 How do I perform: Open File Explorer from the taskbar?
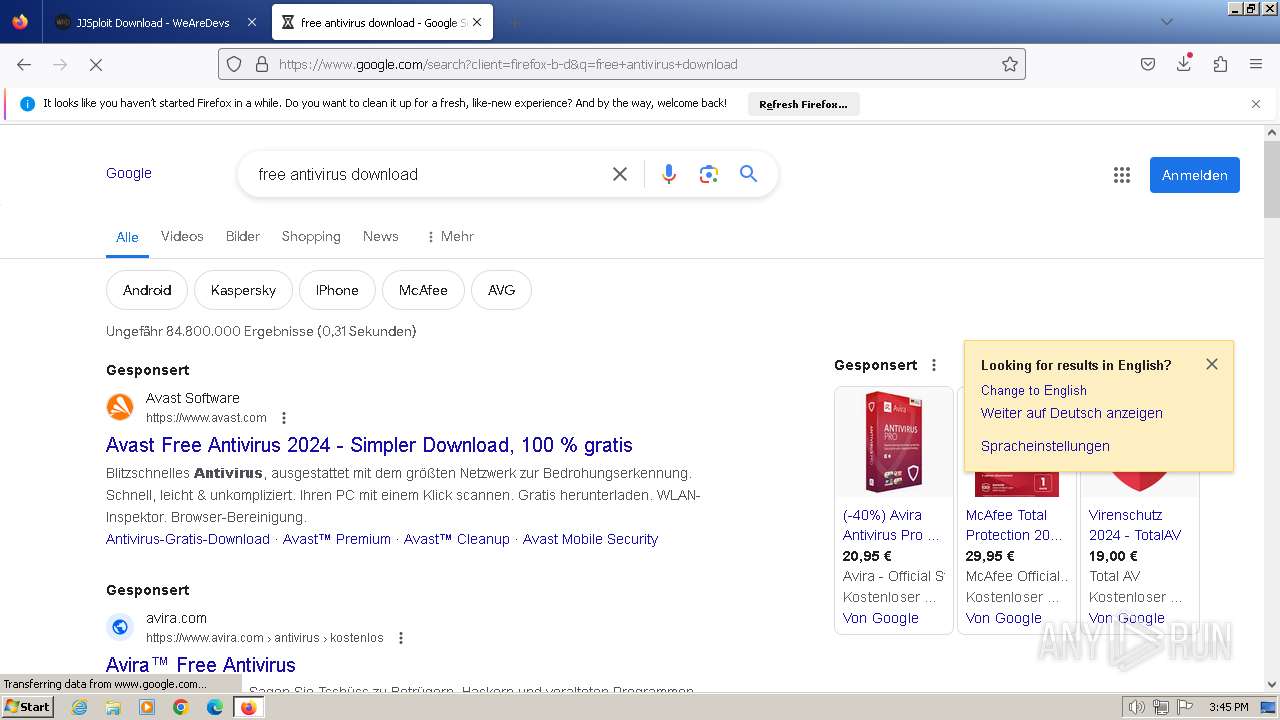click(x=113, y=707)
